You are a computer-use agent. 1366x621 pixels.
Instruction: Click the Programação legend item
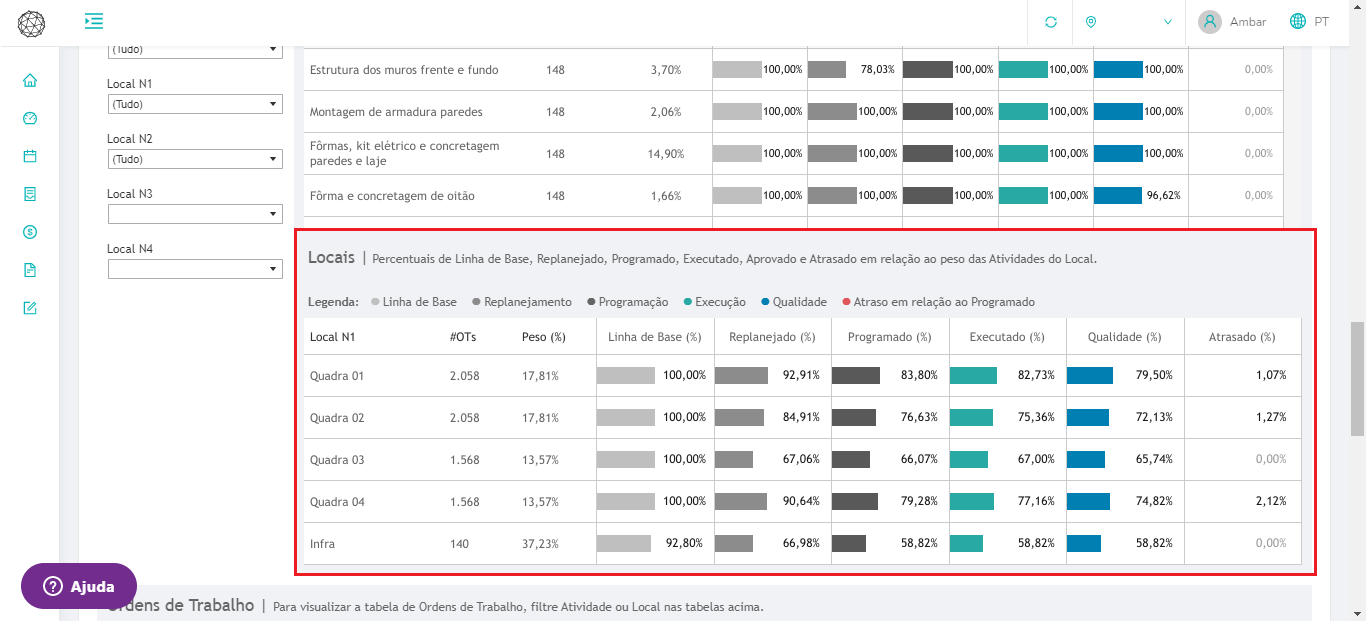(x=628, y=302)
